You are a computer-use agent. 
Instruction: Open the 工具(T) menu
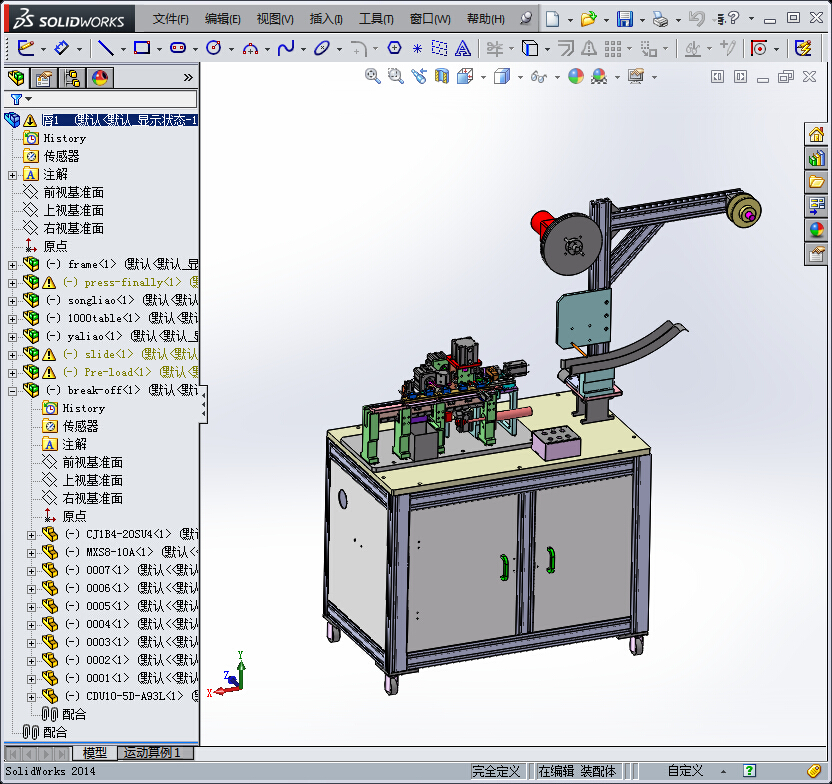coord(376,19)
